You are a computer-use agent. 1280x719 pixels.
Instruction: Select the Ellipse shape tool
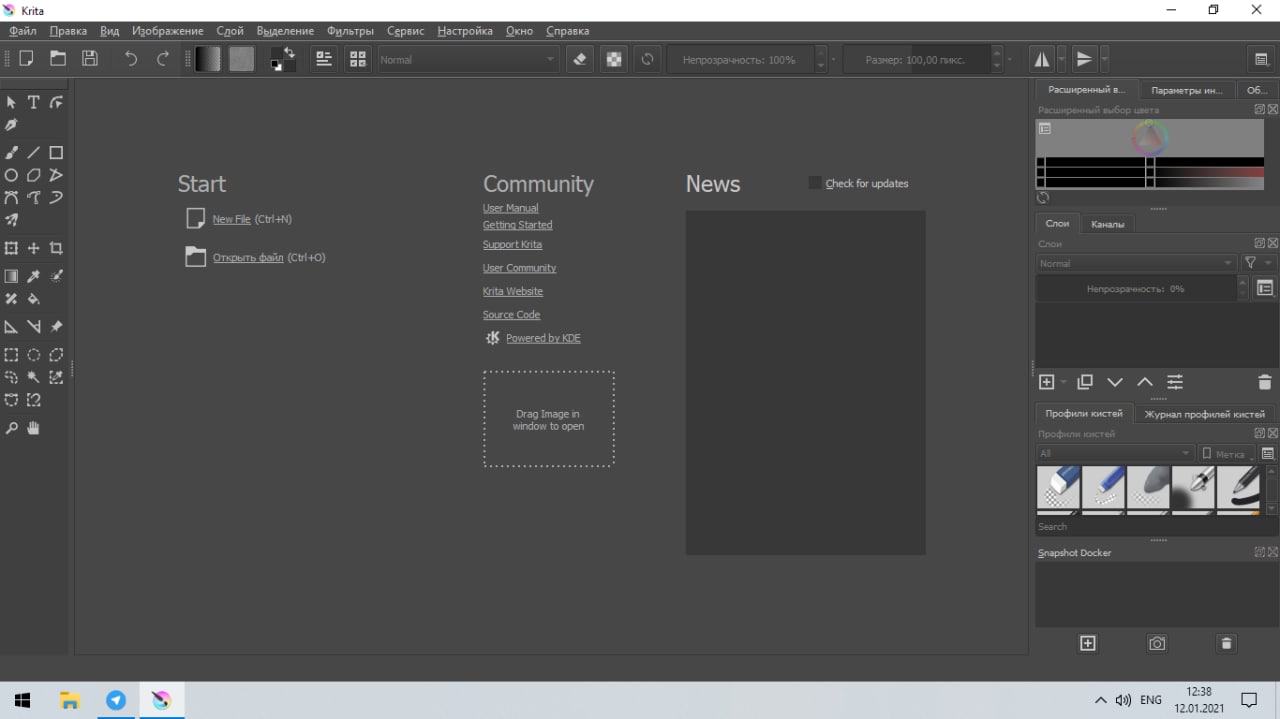[11, 175]
